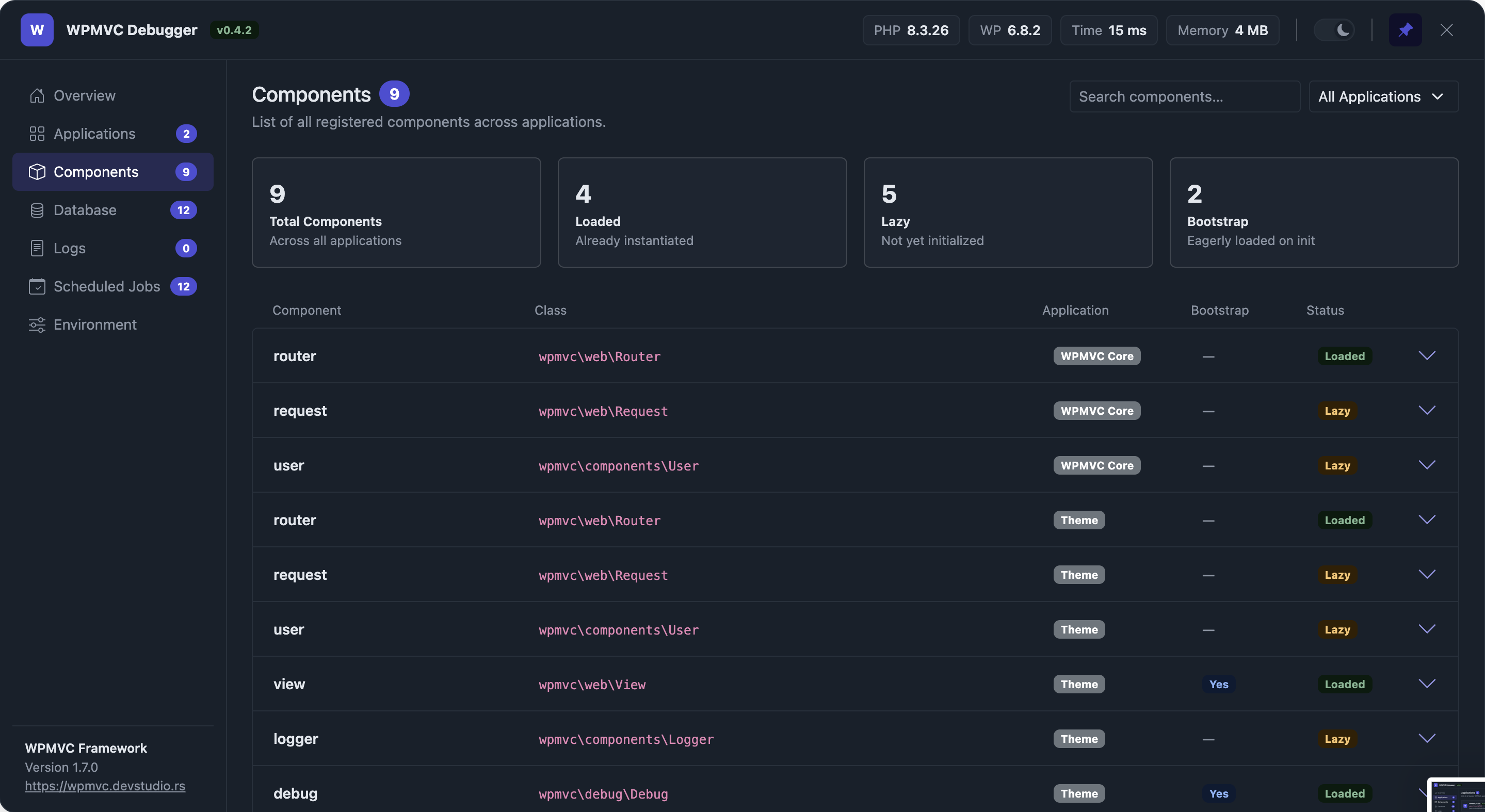The image size is (1485, 812).
Task: Click the v0.4.2 version badge
Action: (x=234, y=30)
